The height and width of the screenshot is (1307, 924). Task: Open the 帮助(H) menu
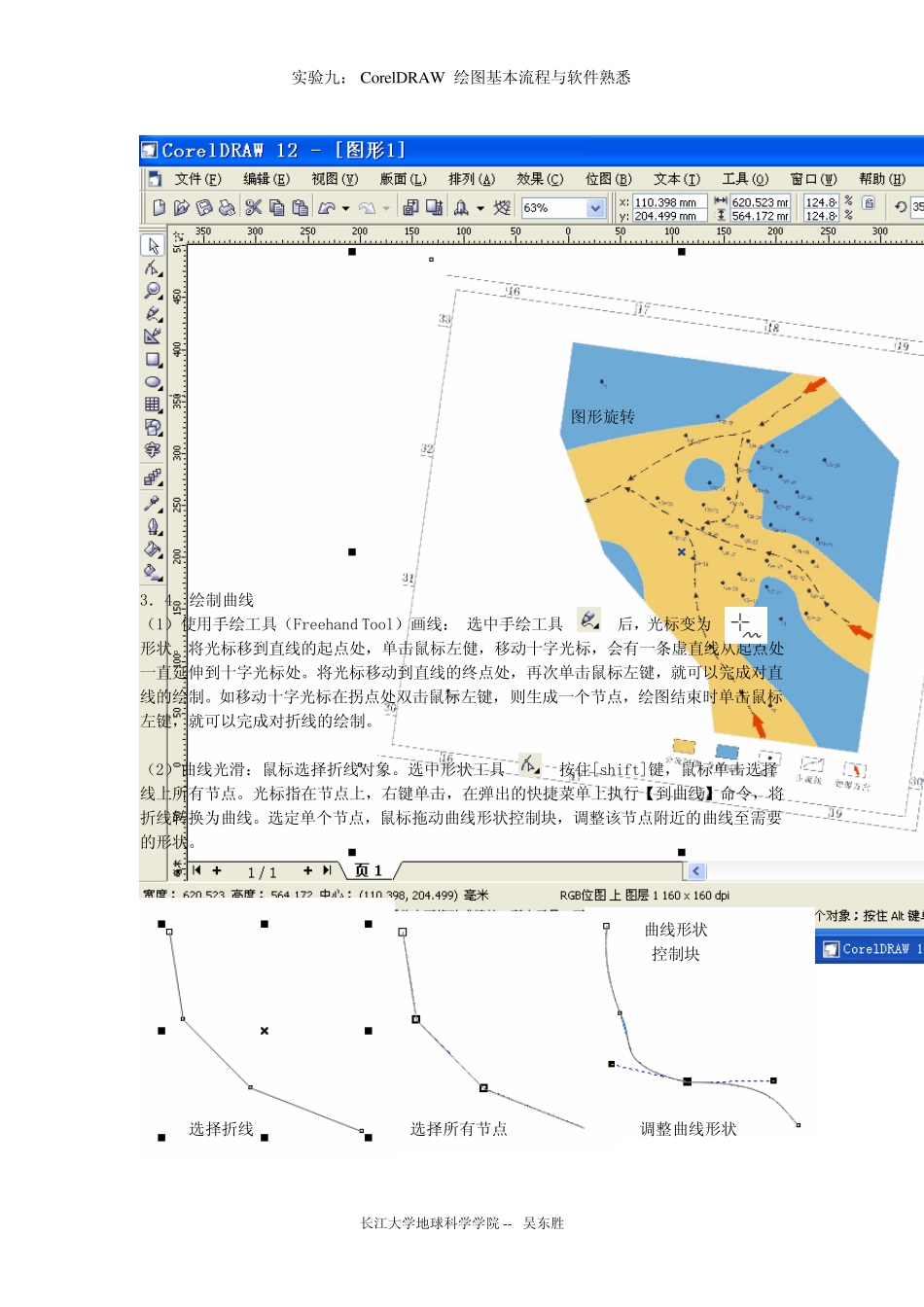(881, 179)
